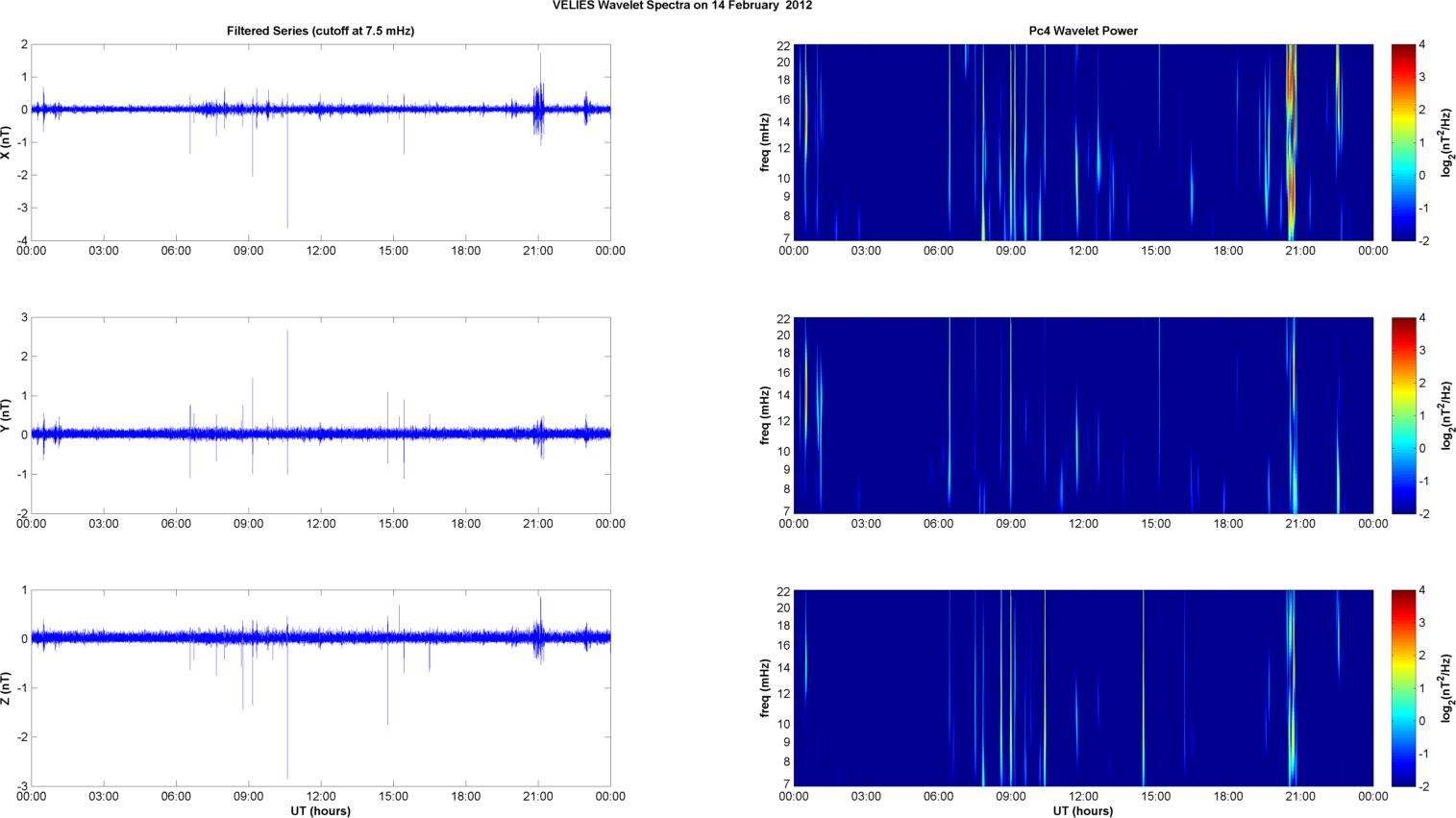The image size is (1456, 818).
Task: Click the "-3" tick on the Z (nT) axis
Action: click(22, 786)
